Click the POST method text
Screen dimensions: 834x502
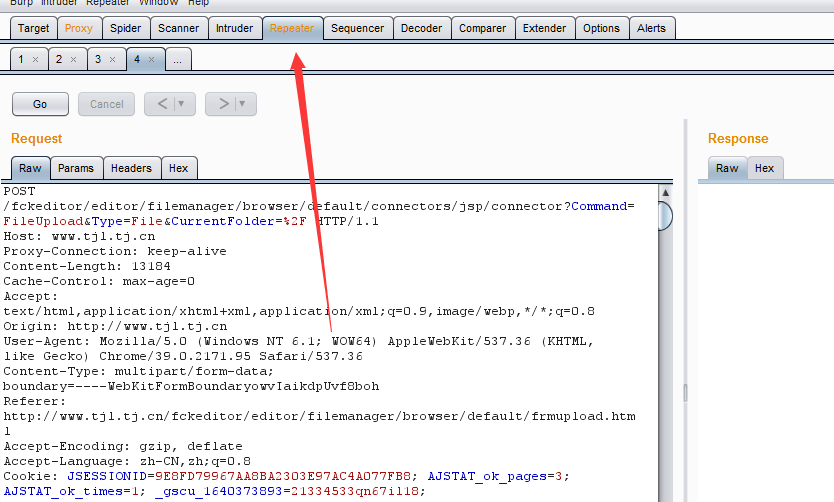click(19, 191)
